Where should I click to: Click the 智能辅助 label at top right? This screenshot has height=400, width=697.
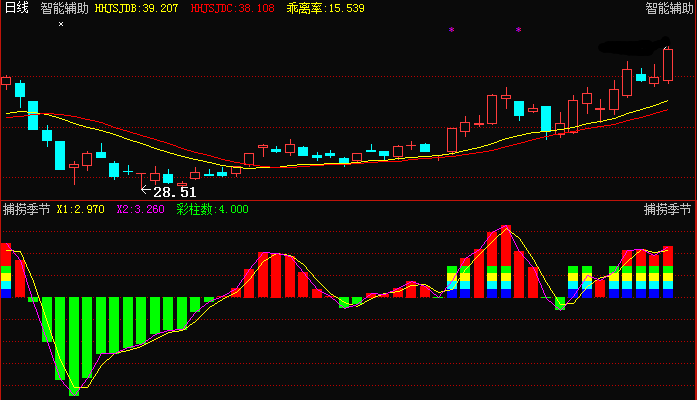pos(669,8)
